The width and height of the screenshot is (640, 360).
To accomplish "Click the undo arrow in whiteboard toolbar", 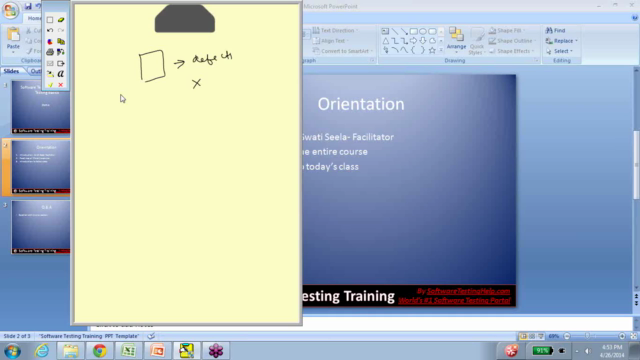I will (50, 30).
